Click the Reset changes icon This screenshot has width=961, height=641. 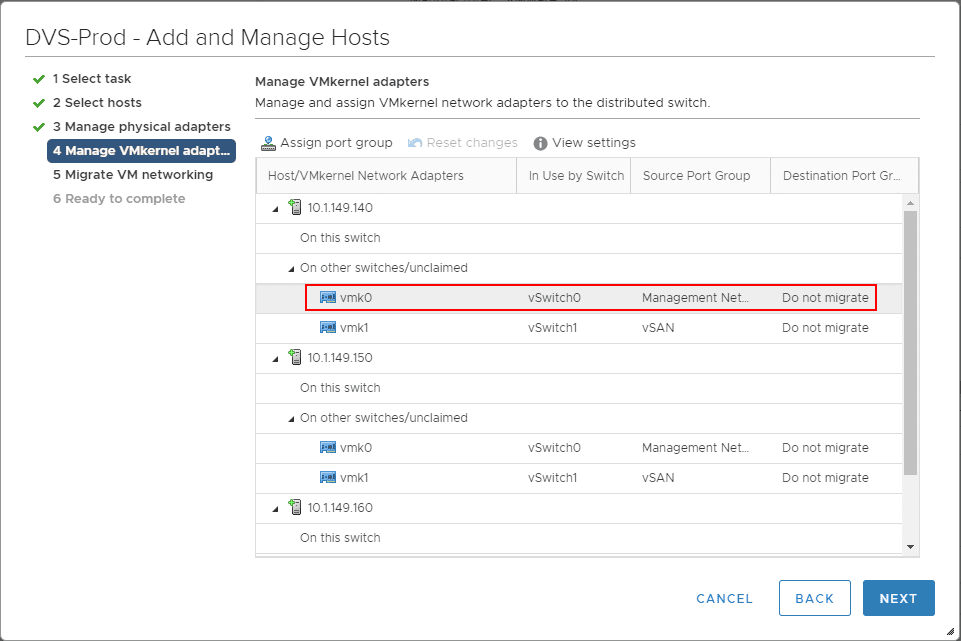tap(415, 142)
